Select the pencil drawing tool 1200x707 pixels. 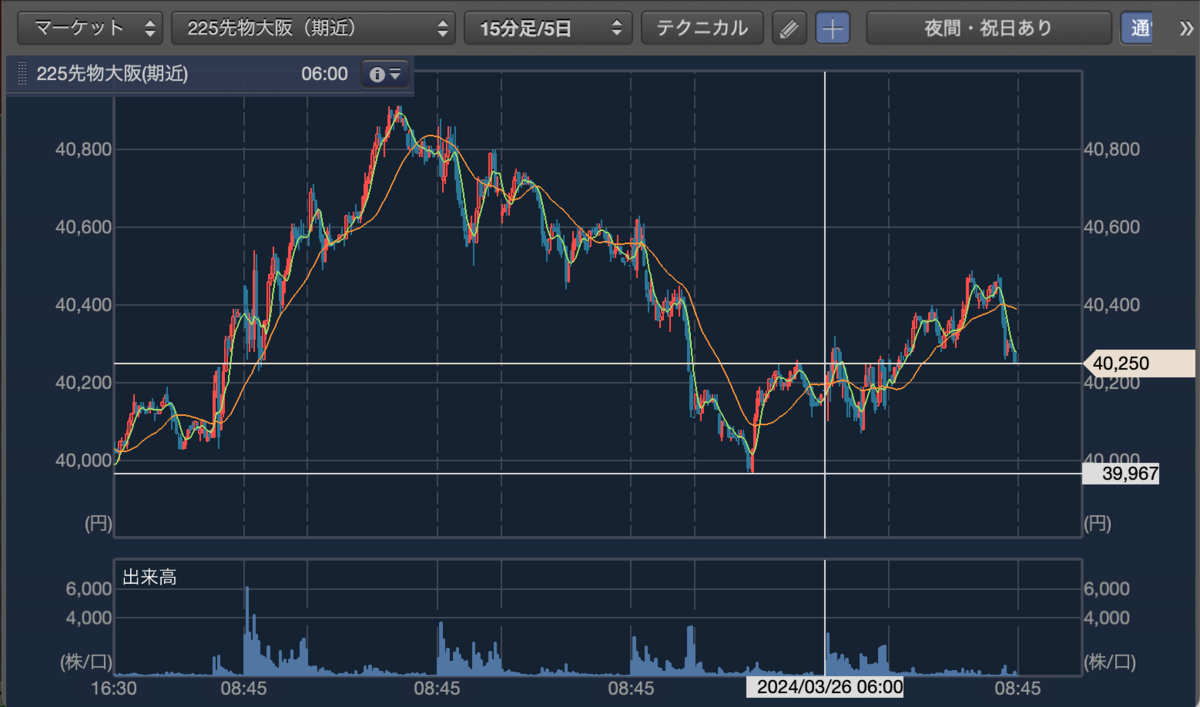click(x=790, y=28)
